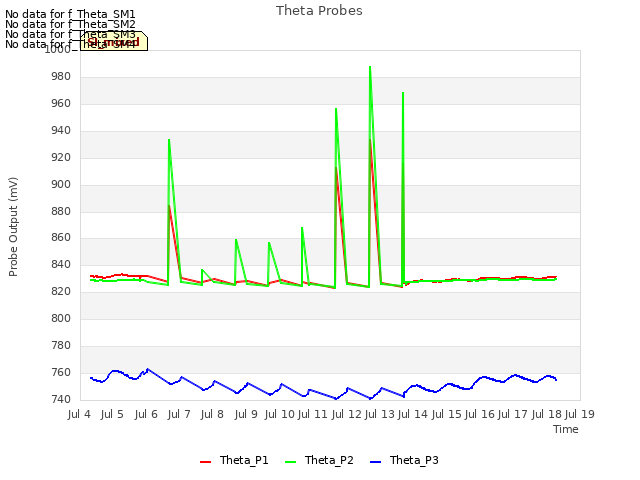
Task: Click the 740 y-axis tick label
Action: [x=61, y=400]
